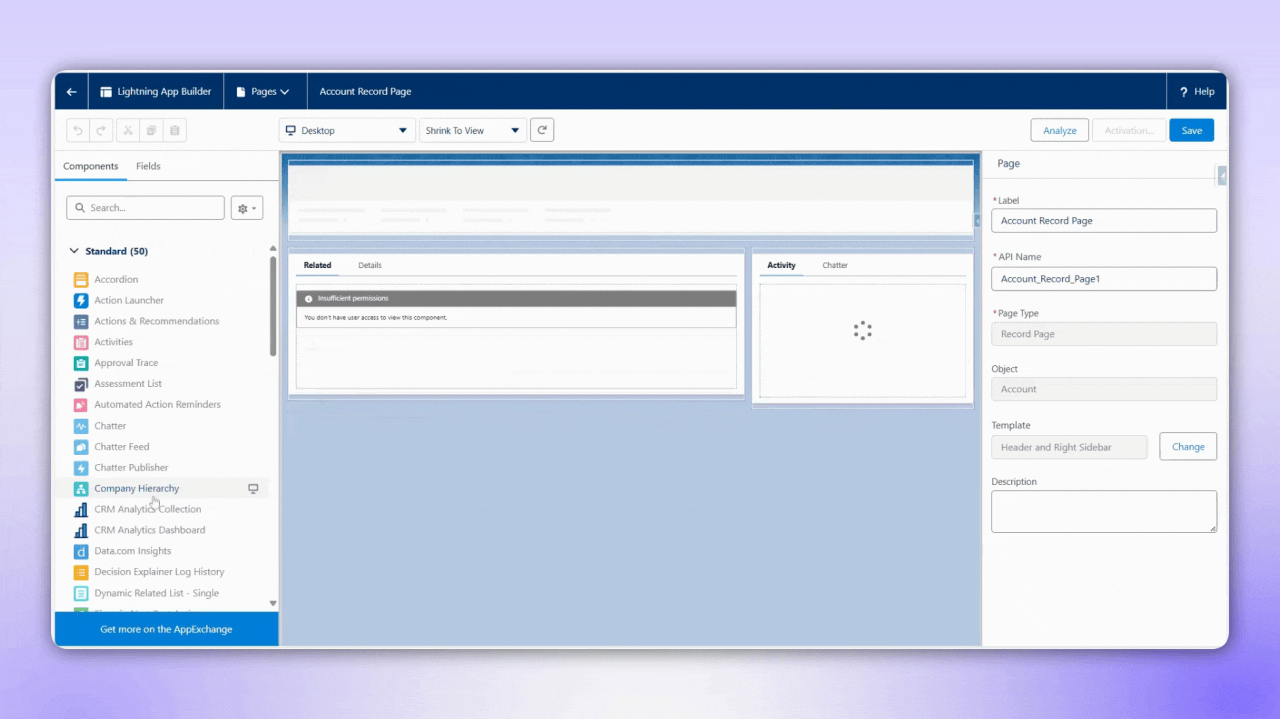Screen dimensions: 1280x719
Task: Select the Related tab on canvas
Action: click(x=317, y=265)
